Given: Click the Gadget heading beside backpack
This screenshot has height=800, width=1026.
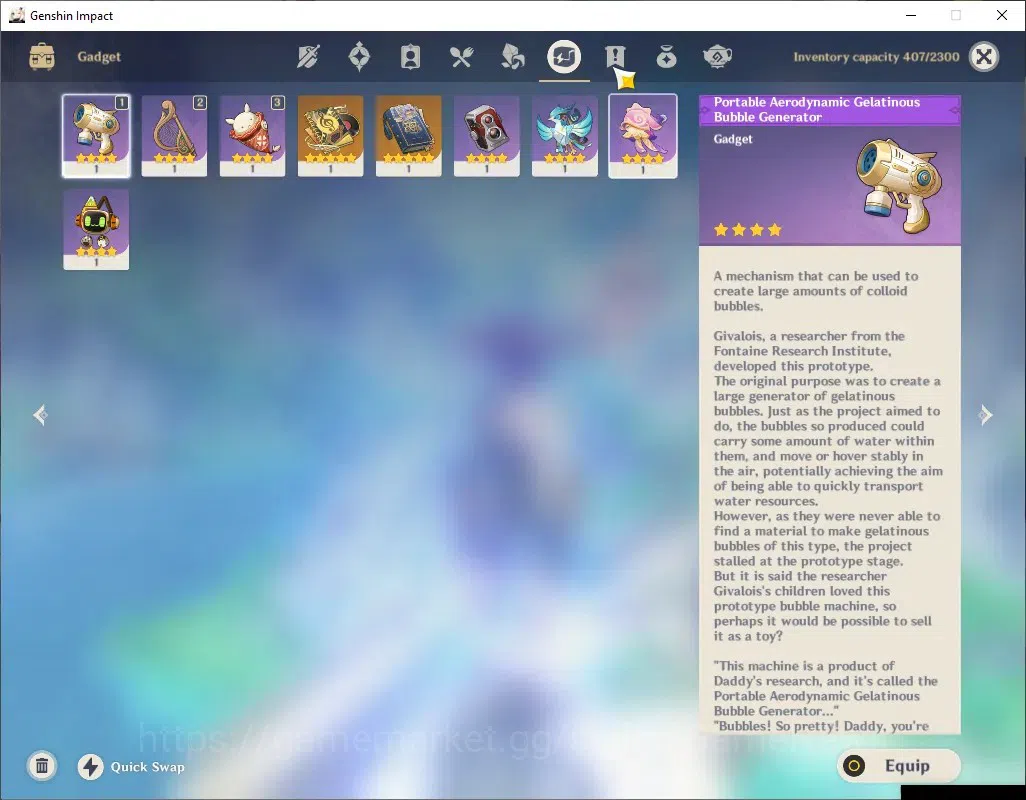Looking at the screenshot, I should (99, 56).
